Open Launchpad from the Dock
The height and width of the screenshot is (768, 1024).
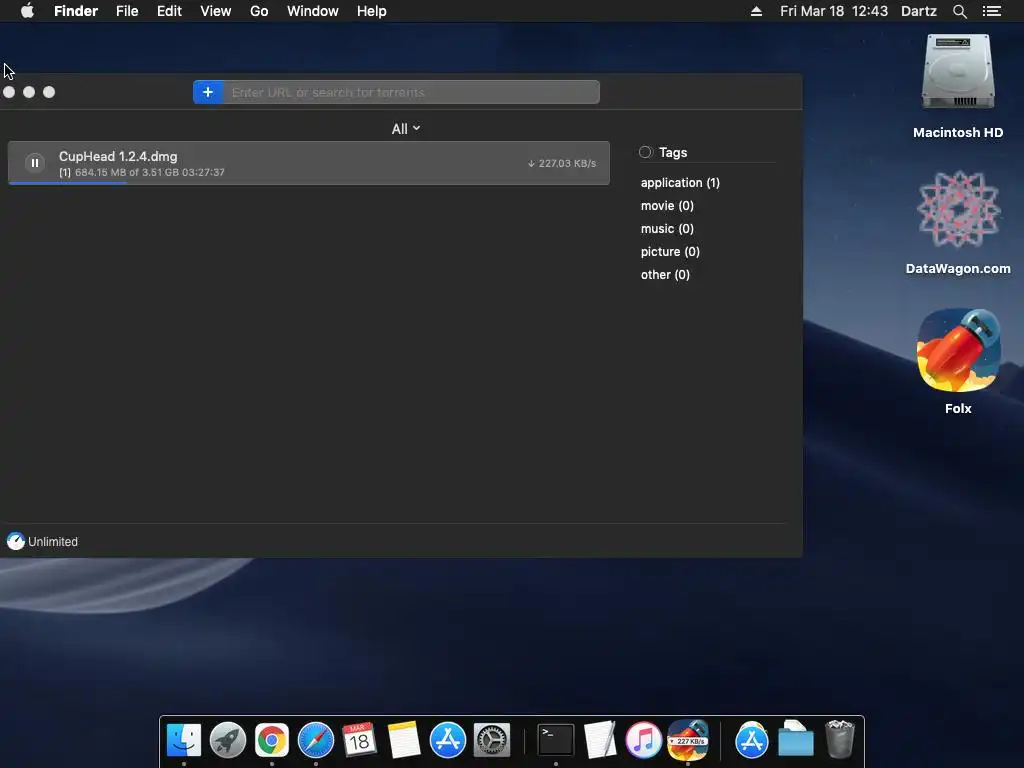pos(228,740)
